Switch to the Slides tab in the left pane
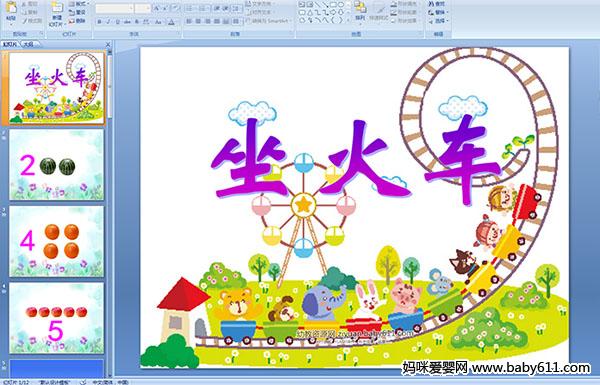Screen dimensions: 600x385 point(10,44)
